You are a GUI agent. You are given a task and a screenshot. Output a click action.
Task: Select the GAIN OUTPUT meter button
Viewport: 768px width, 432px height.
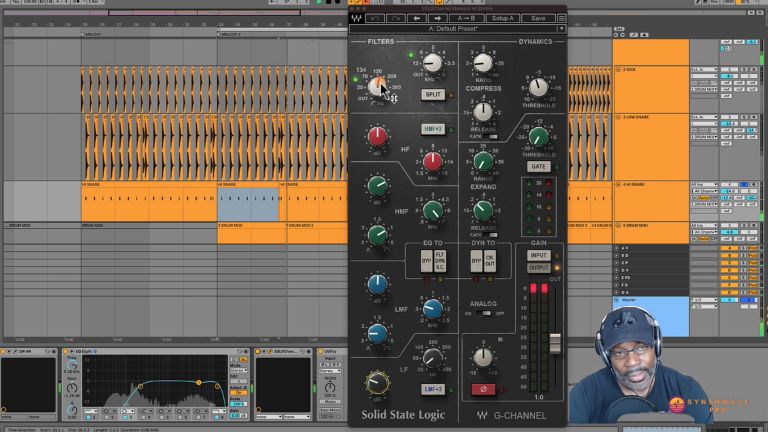[x=538, y=268]
